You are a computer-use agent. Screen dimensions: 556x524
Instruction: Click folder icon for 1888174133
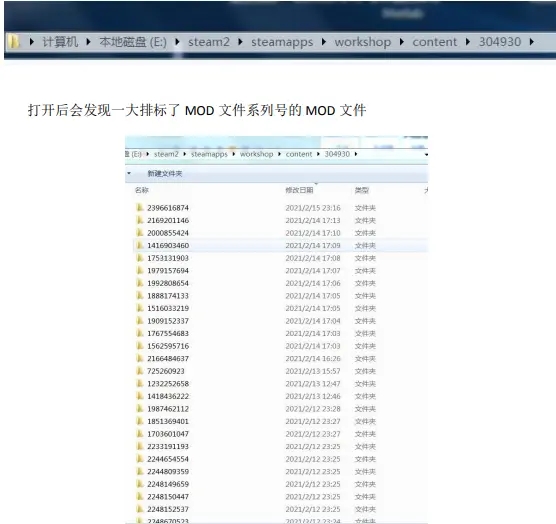point(140,296)
